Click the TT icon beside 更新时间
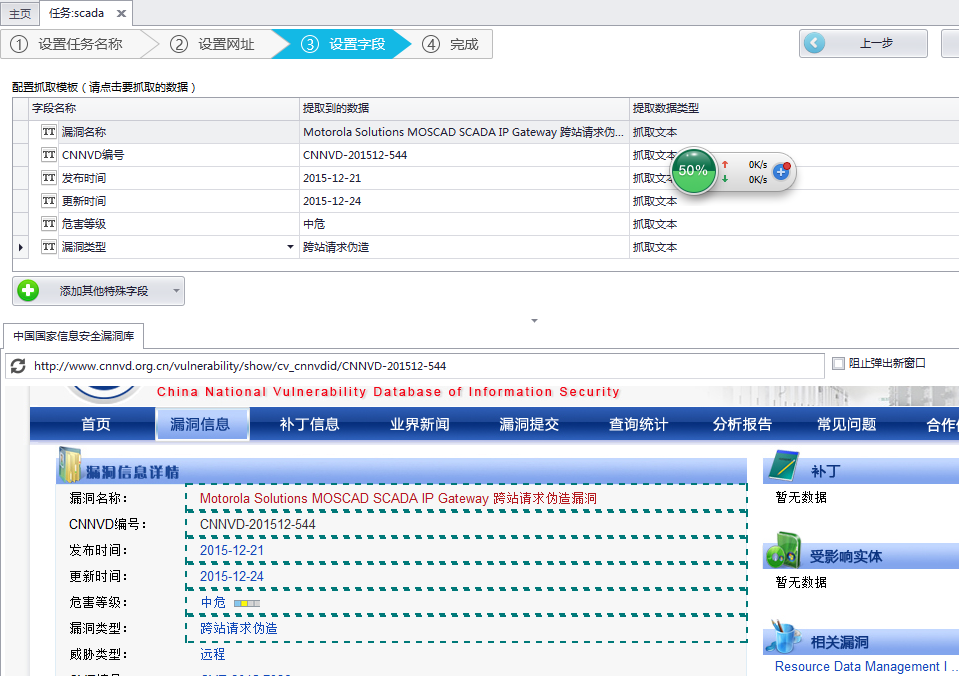959x676 pixels. tap(49, 201)
